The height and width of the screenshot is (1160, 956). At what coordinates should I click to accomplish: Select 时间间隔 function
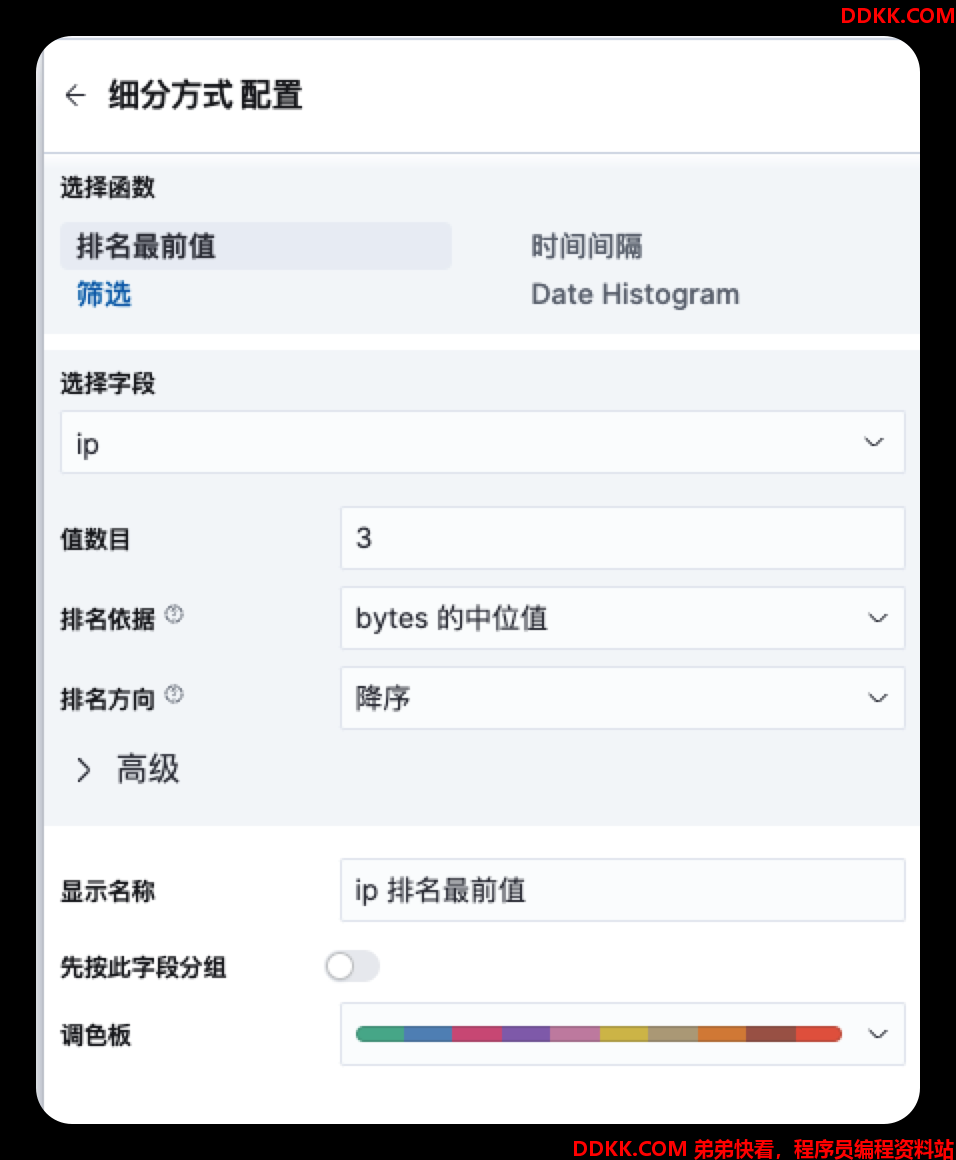587,246
